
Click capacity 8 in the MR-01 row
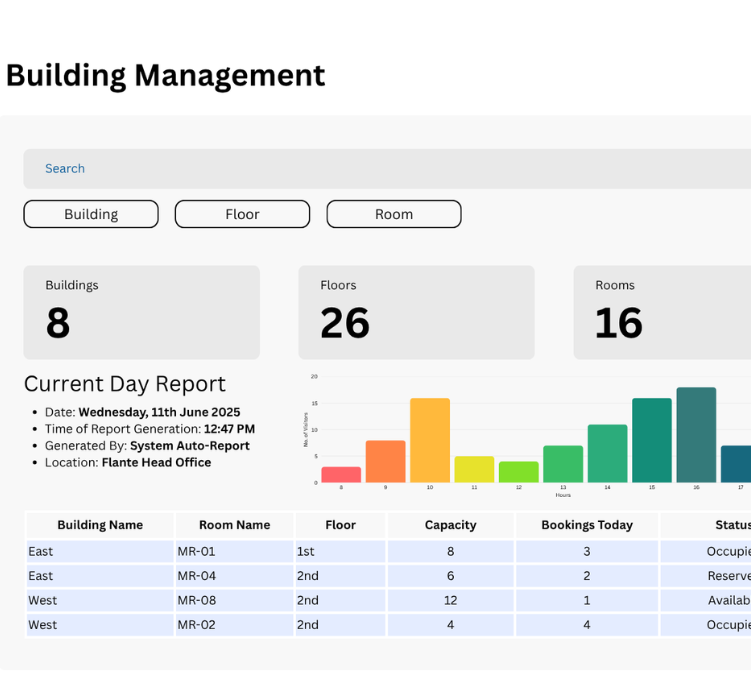pos(451,551)
